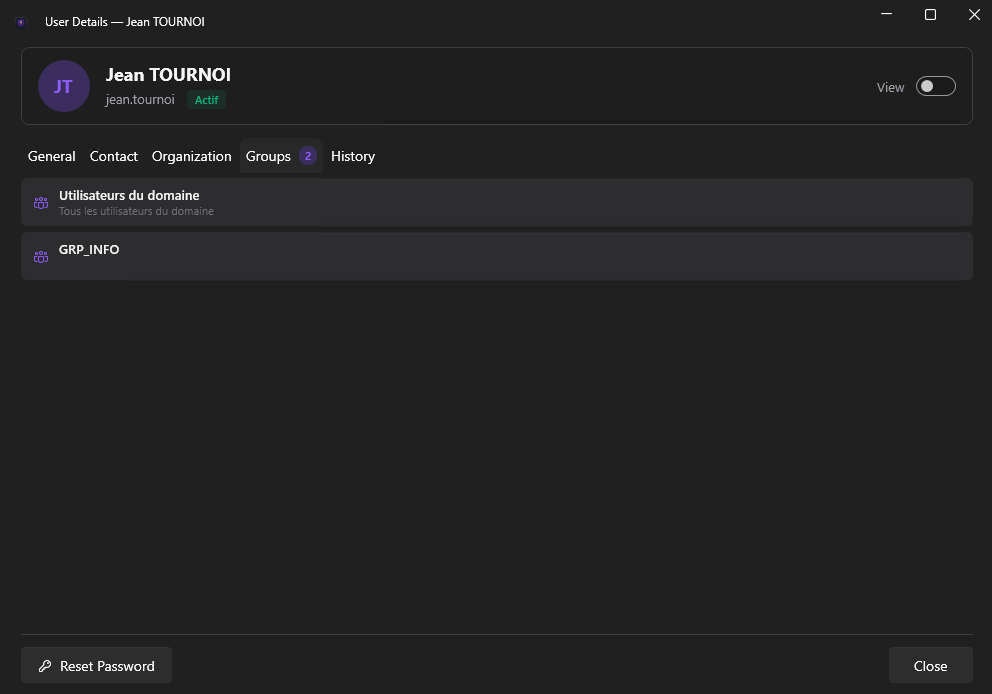Select the Organization tab

click(x=191, y=156)
